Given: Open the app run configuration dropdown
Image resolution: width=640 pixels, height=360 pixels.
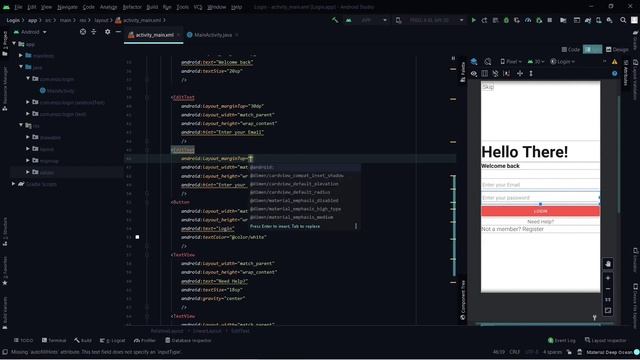Looking at the screenshot, I should point(366,20).
